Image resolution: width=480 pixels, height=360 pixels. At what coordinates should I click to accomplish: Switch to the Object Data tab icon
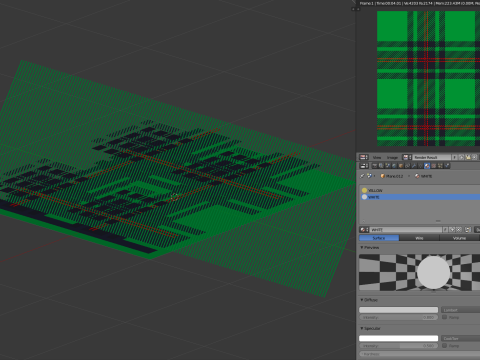pos(421,166)
